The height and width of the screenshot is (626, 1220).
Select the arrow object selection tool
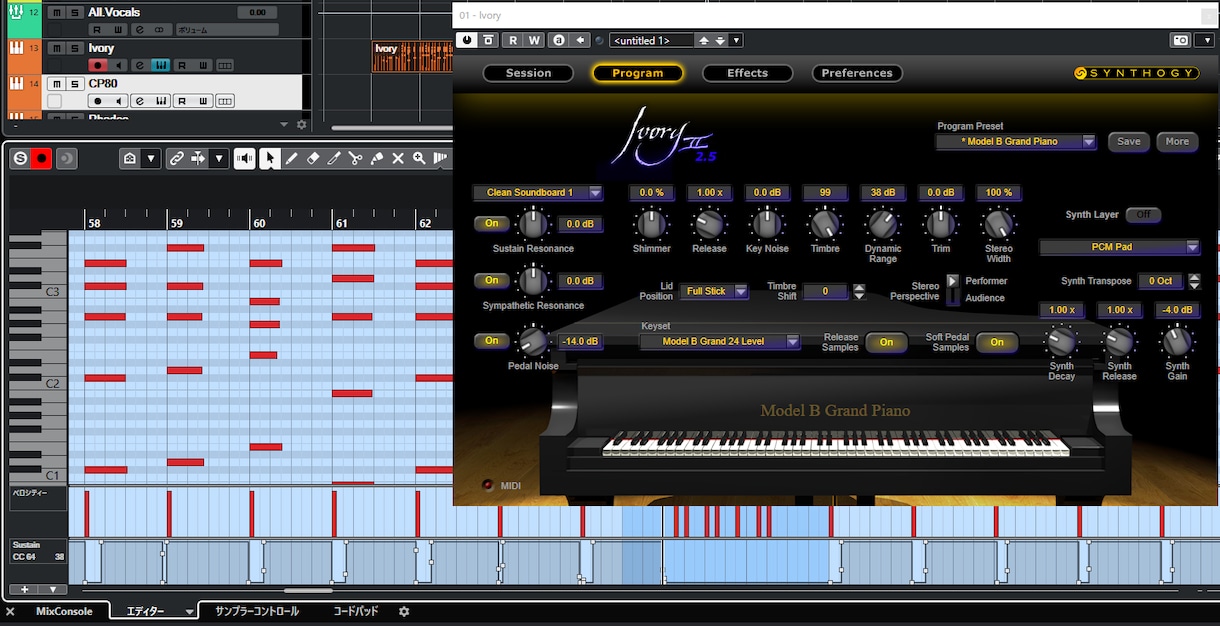tap(270, 158)
